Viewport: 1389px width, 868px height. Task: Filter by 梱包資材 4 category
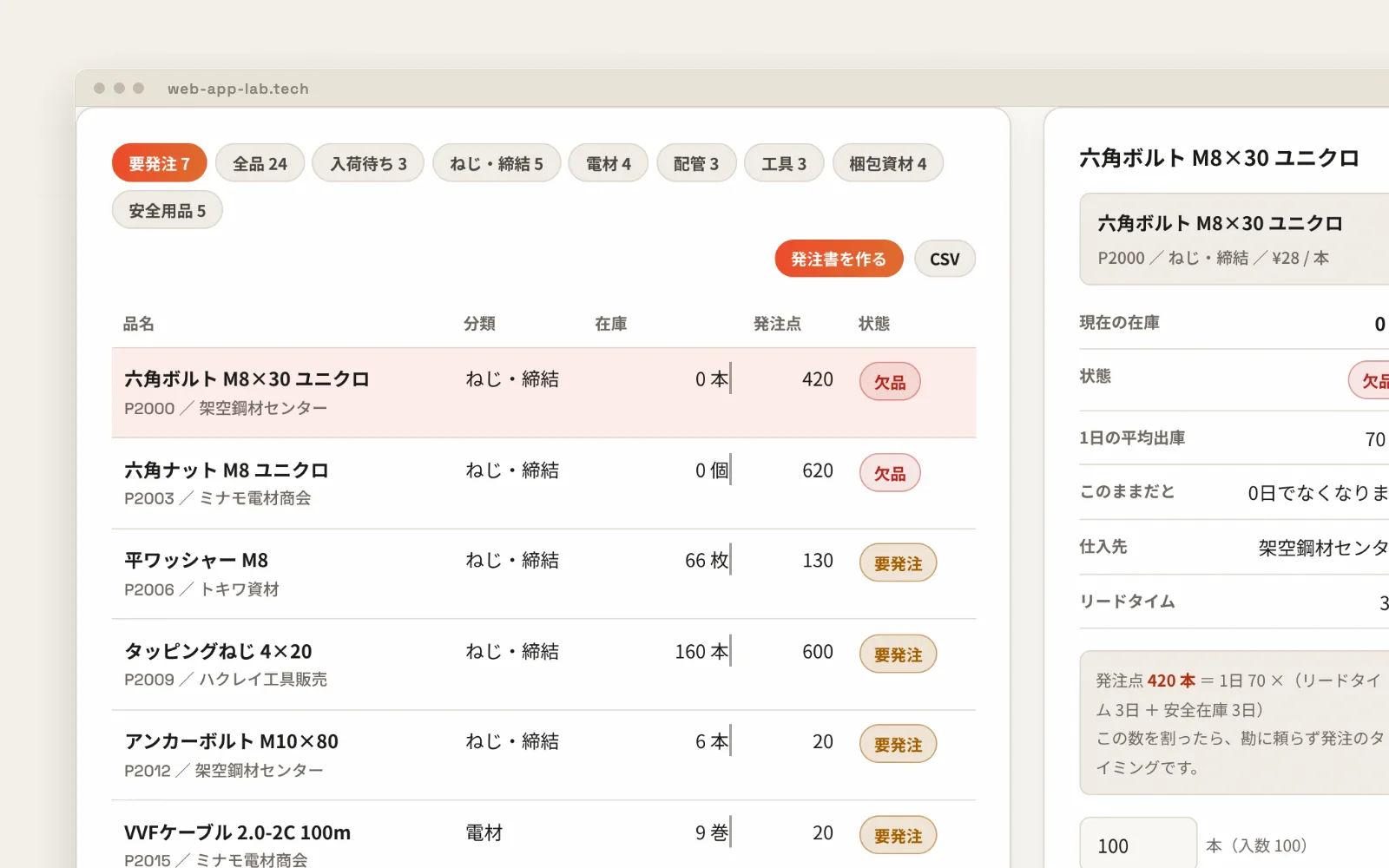[x=888, y=163]
